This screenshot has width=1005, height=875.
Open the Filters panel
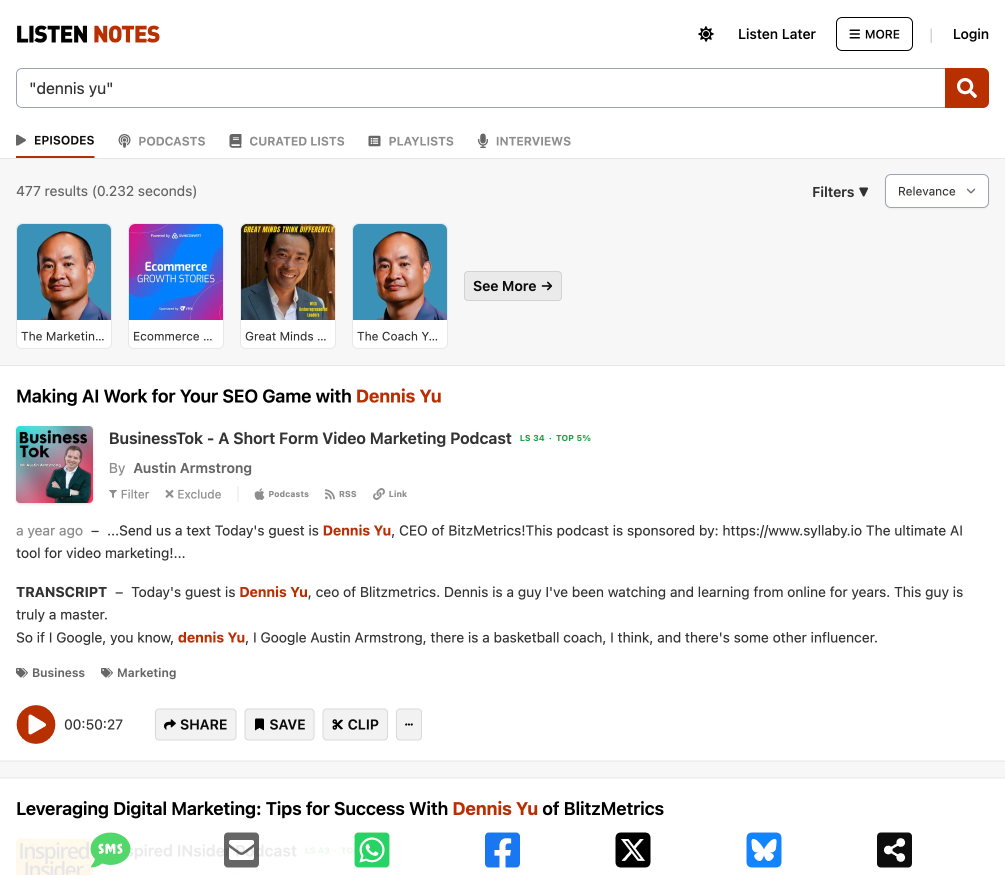839,191
